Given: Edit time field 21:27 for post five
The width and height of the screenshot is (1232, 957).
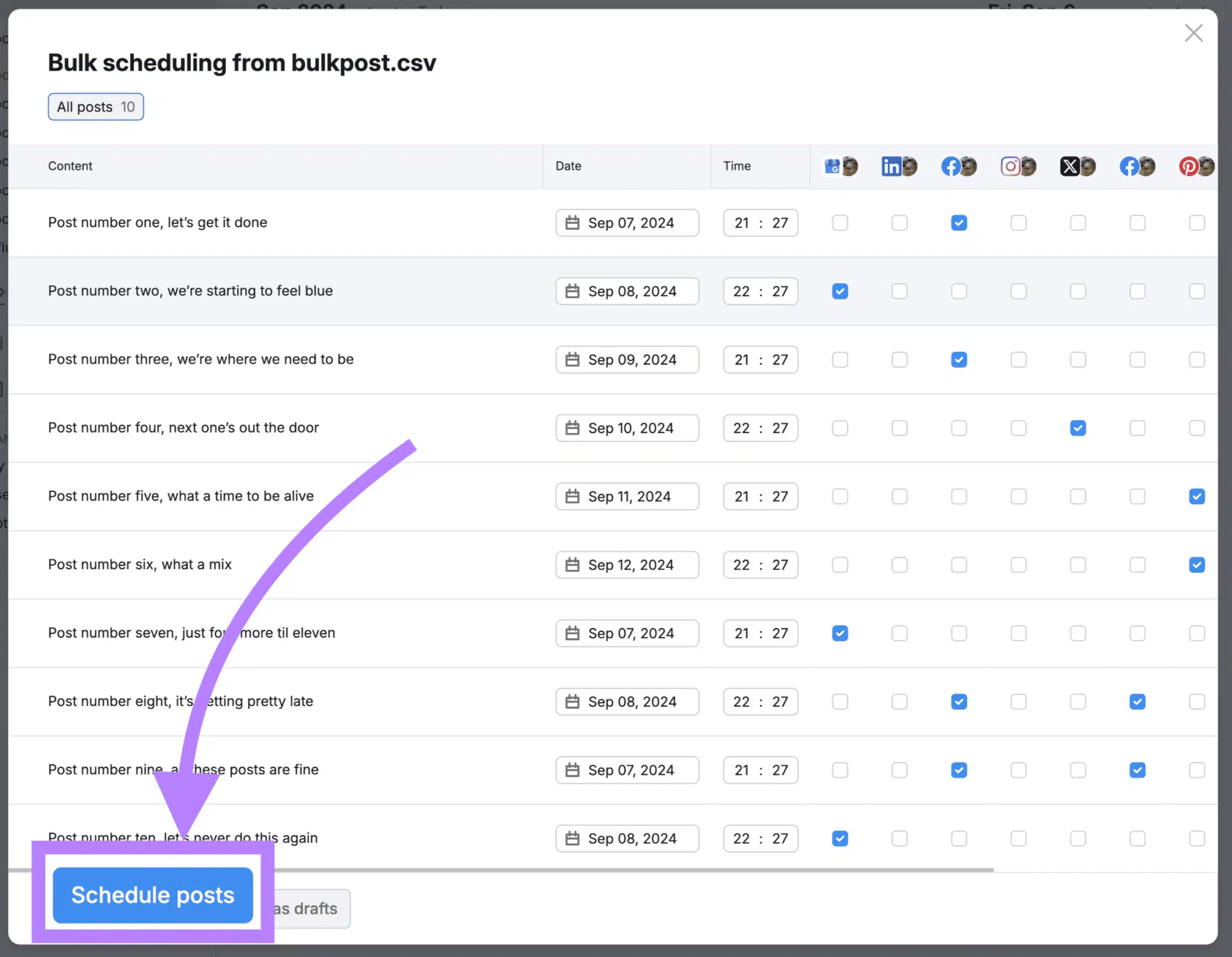Looking at the screenshot, I should click(x=760, y=497).
